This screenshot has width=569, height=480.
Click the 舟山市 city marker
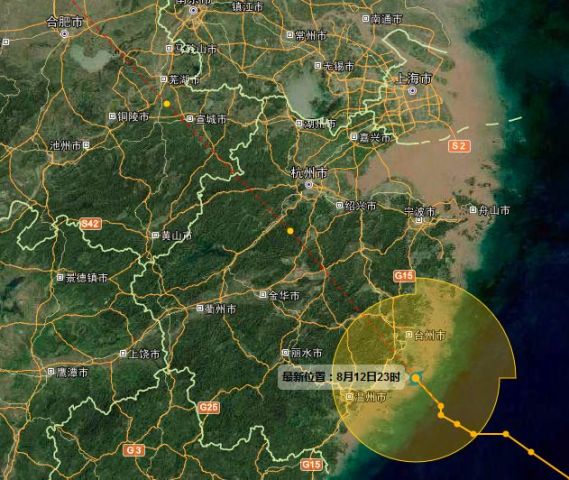[x=473, y=210]
